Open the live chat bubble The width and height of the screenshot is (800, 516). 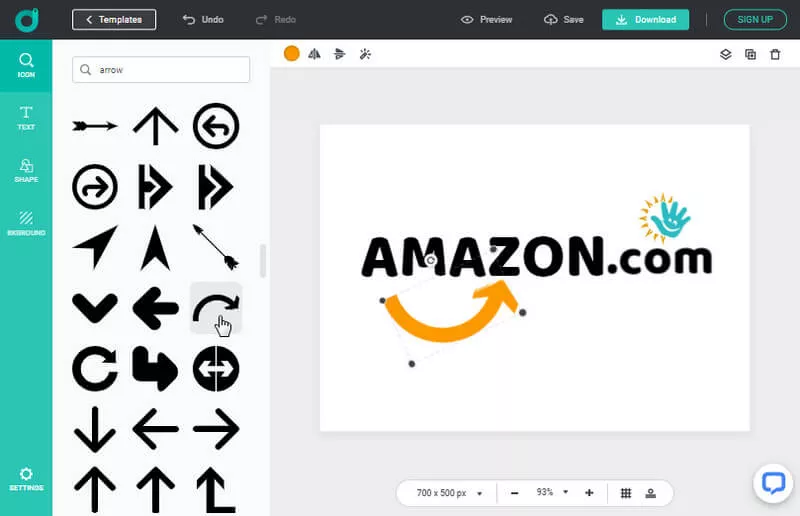[773, 483]
